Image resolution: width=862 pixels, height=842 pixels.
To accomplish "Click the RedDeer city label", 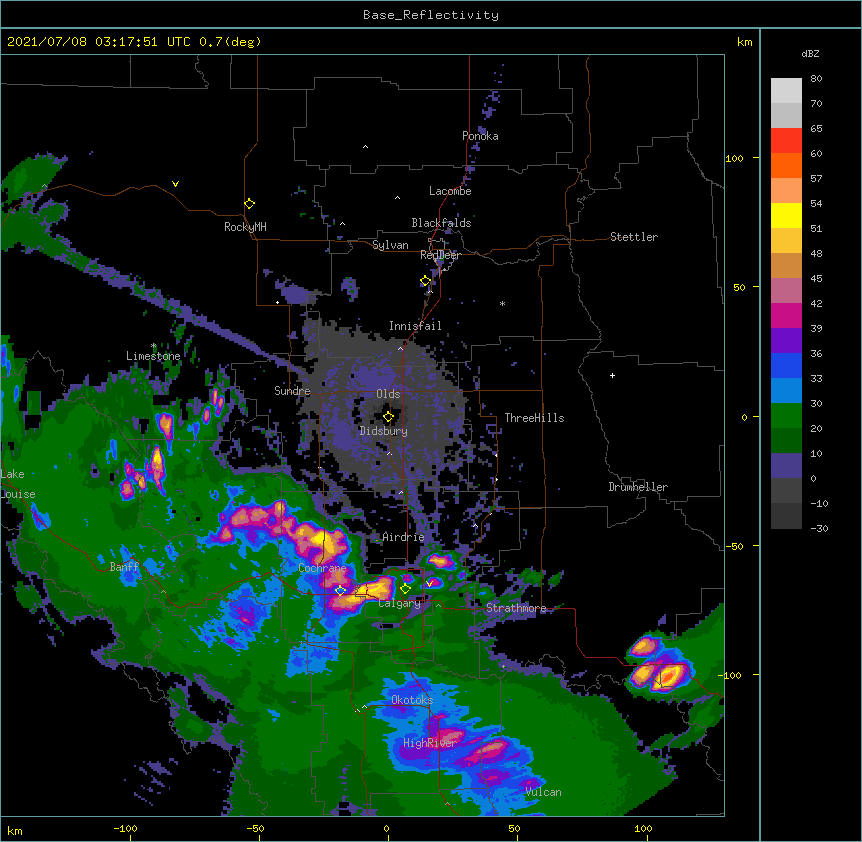I will click(x=440, y=255).
